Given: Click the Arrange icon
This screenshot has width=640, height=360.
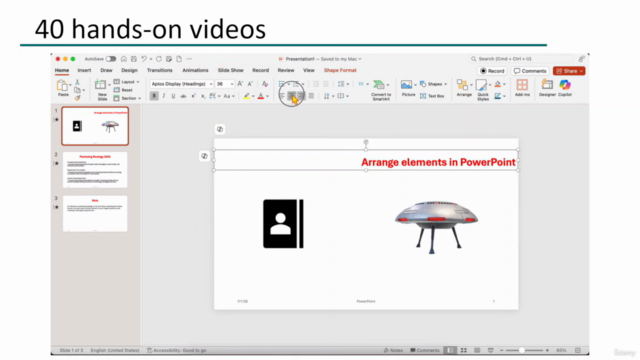Looking at the screenshot, I should [462, 85].
